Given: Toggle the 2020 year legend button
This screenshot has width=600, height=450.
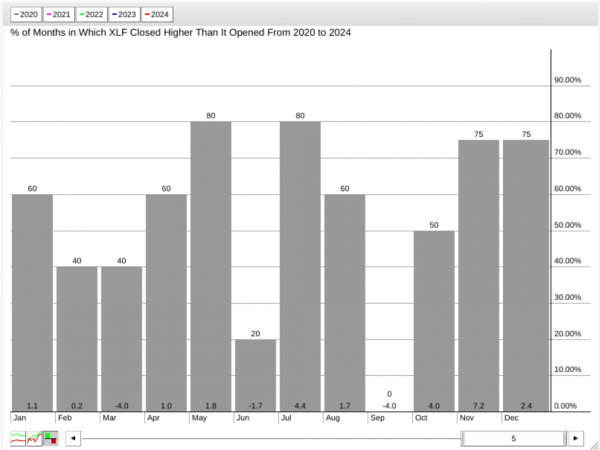Looking at the screenshot, I should pyautogui.click(x=26, y=15).
